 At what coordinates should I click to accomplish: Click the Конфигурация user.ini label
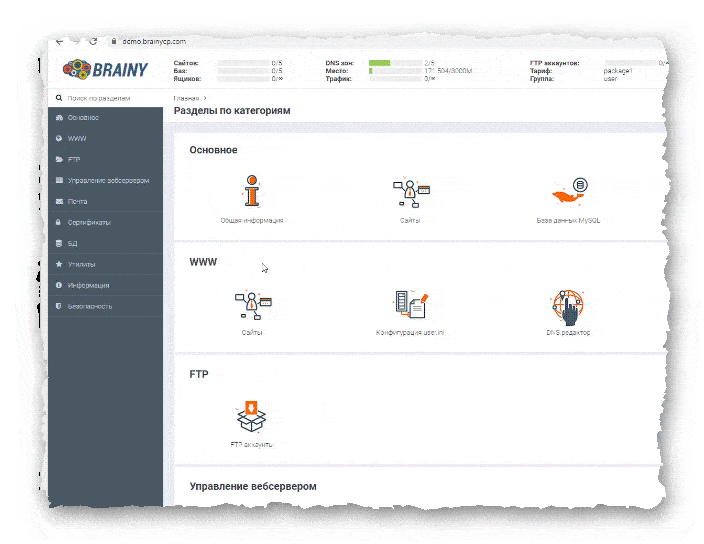coord(410,333)
